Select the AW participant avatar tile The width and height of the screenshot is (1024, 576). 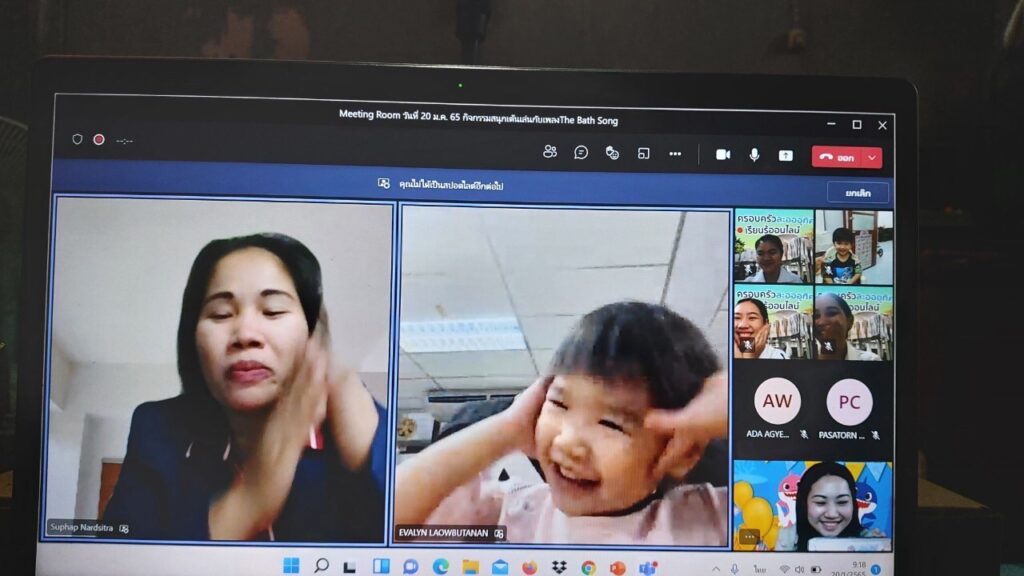tap(776, 402)
